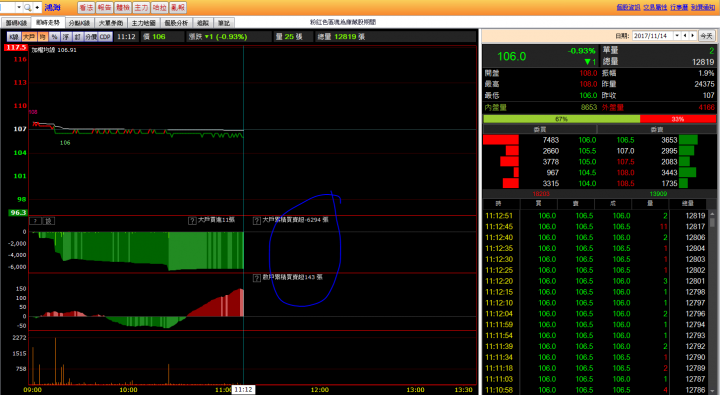
Task: Click the 鴻海 stock name
Action: pos(53,7)
